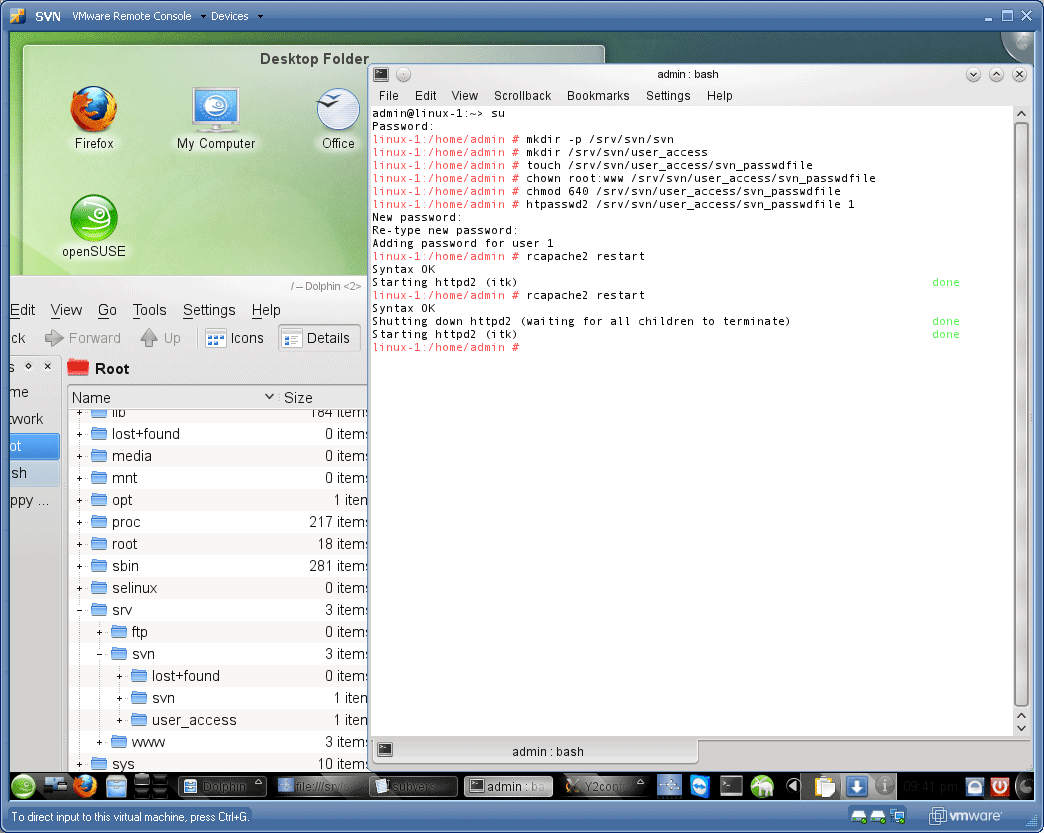Expand the sbin folder
This screenshot has width=1044, height=833.
79,566
